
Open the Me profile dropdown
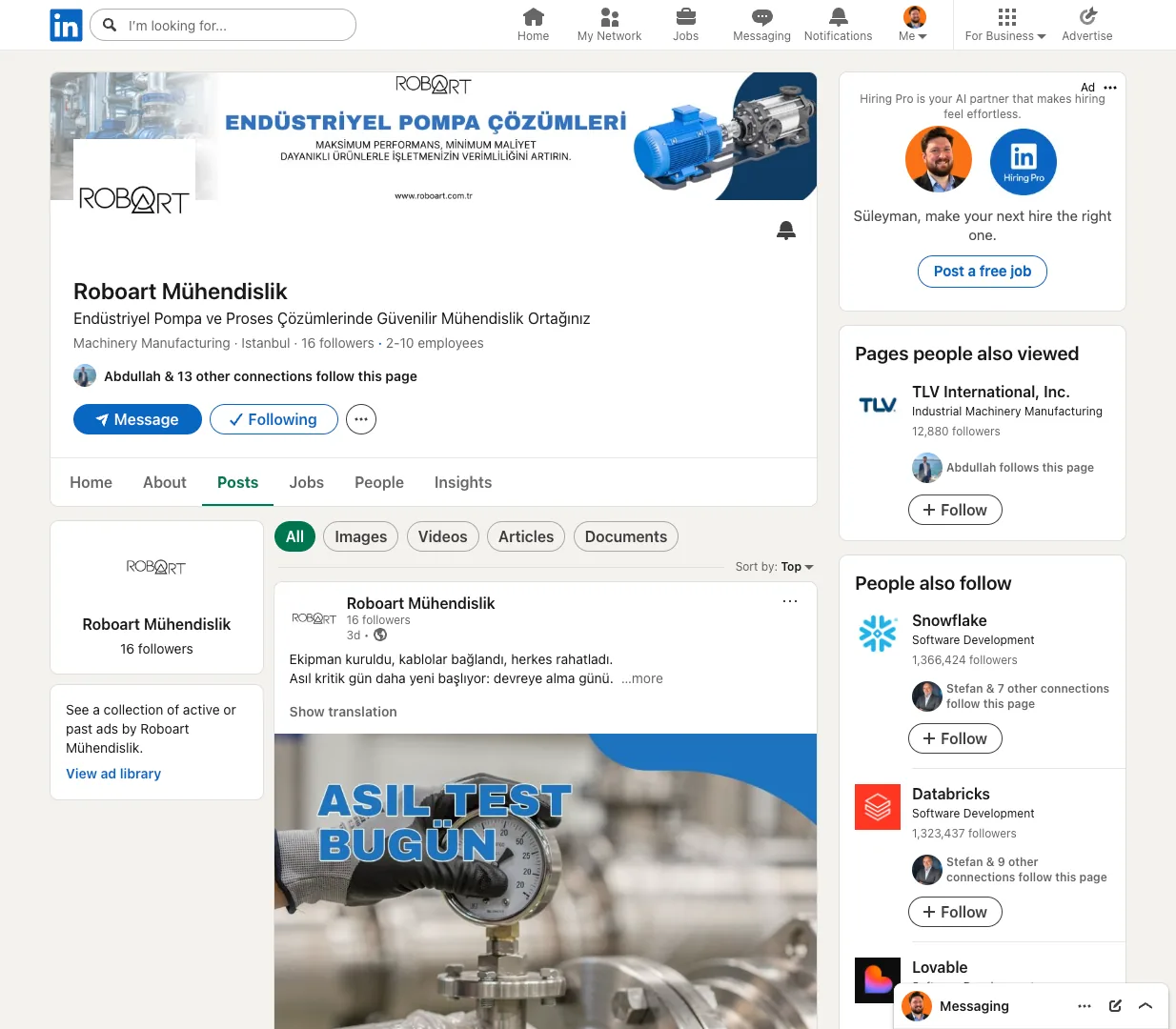(914, 25)
